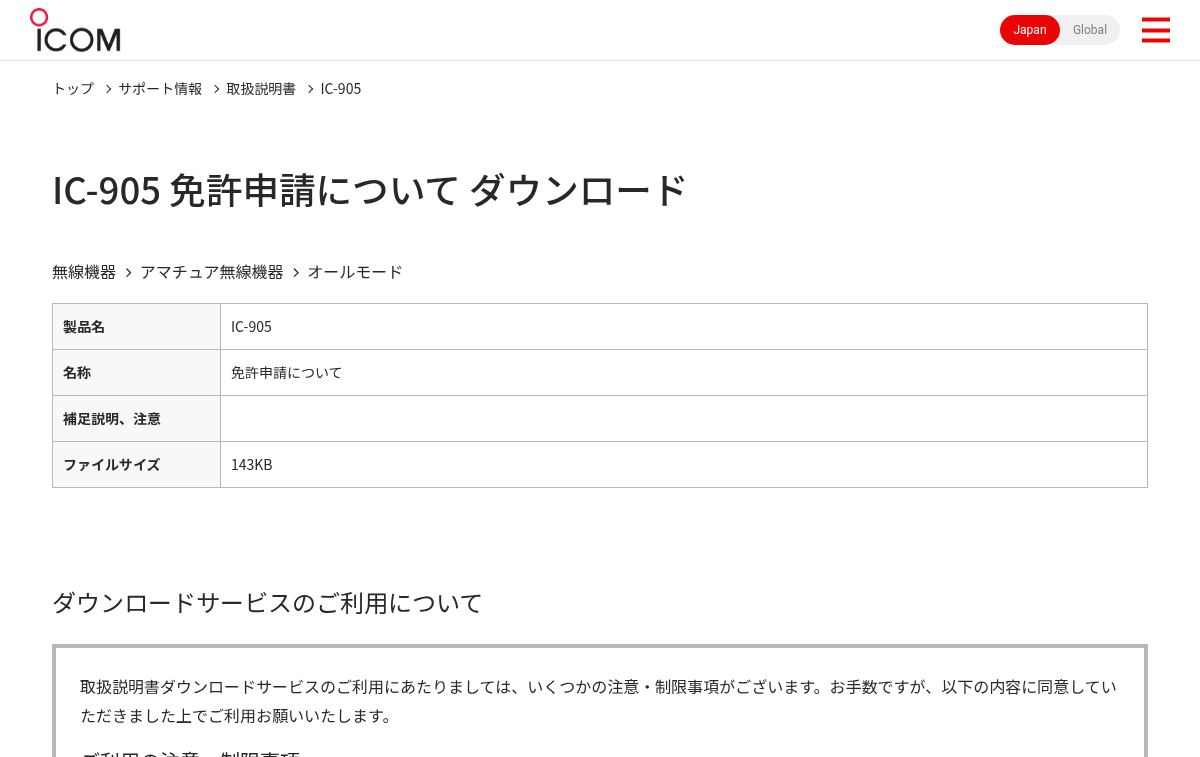The height and width of the screenshot is (757, 1200).
Task: Switch to the Global site toggle
Action: (x=1090, y=30)
